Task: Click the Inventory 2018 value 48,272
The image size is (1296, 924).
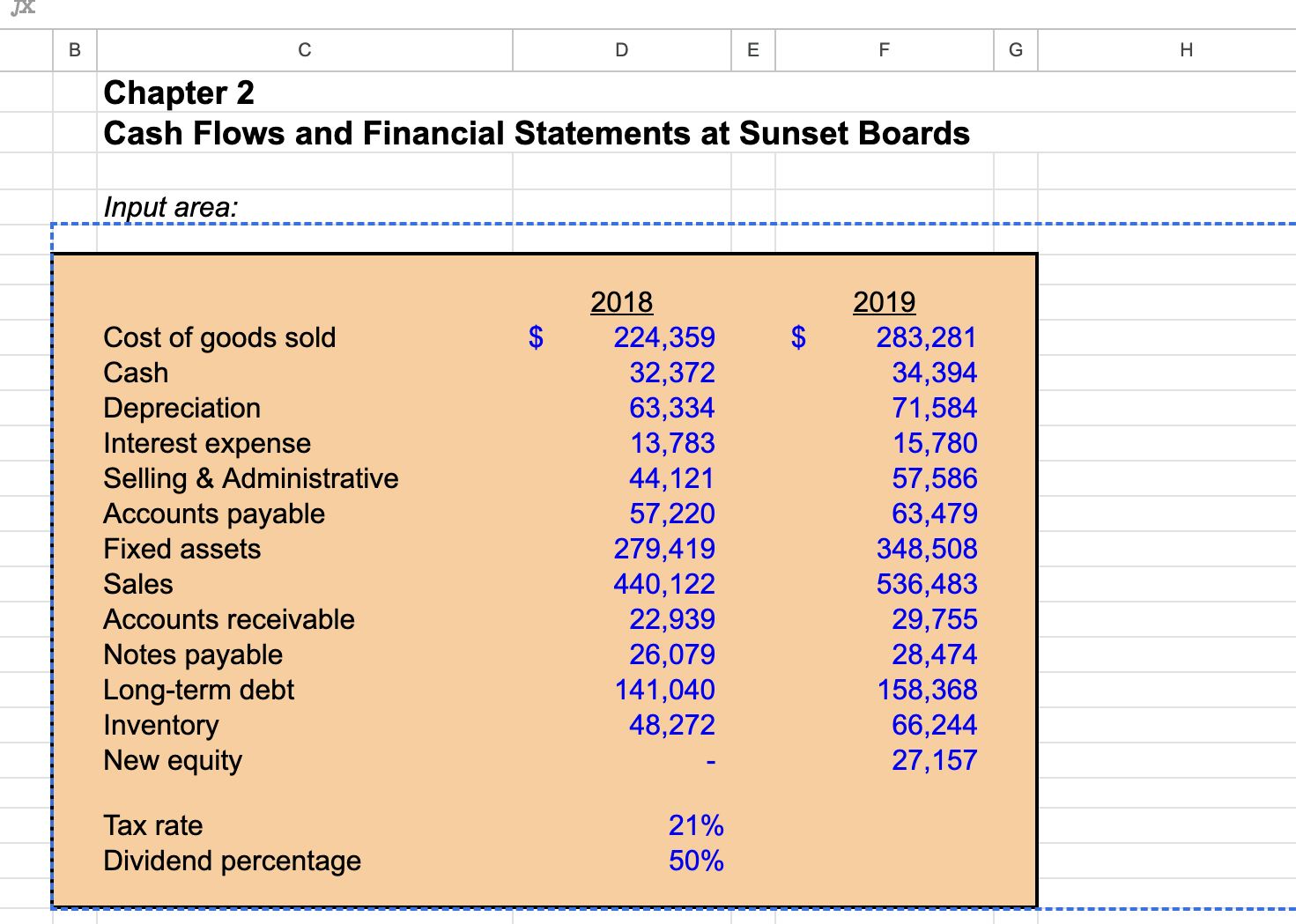Action: (672, 725)
